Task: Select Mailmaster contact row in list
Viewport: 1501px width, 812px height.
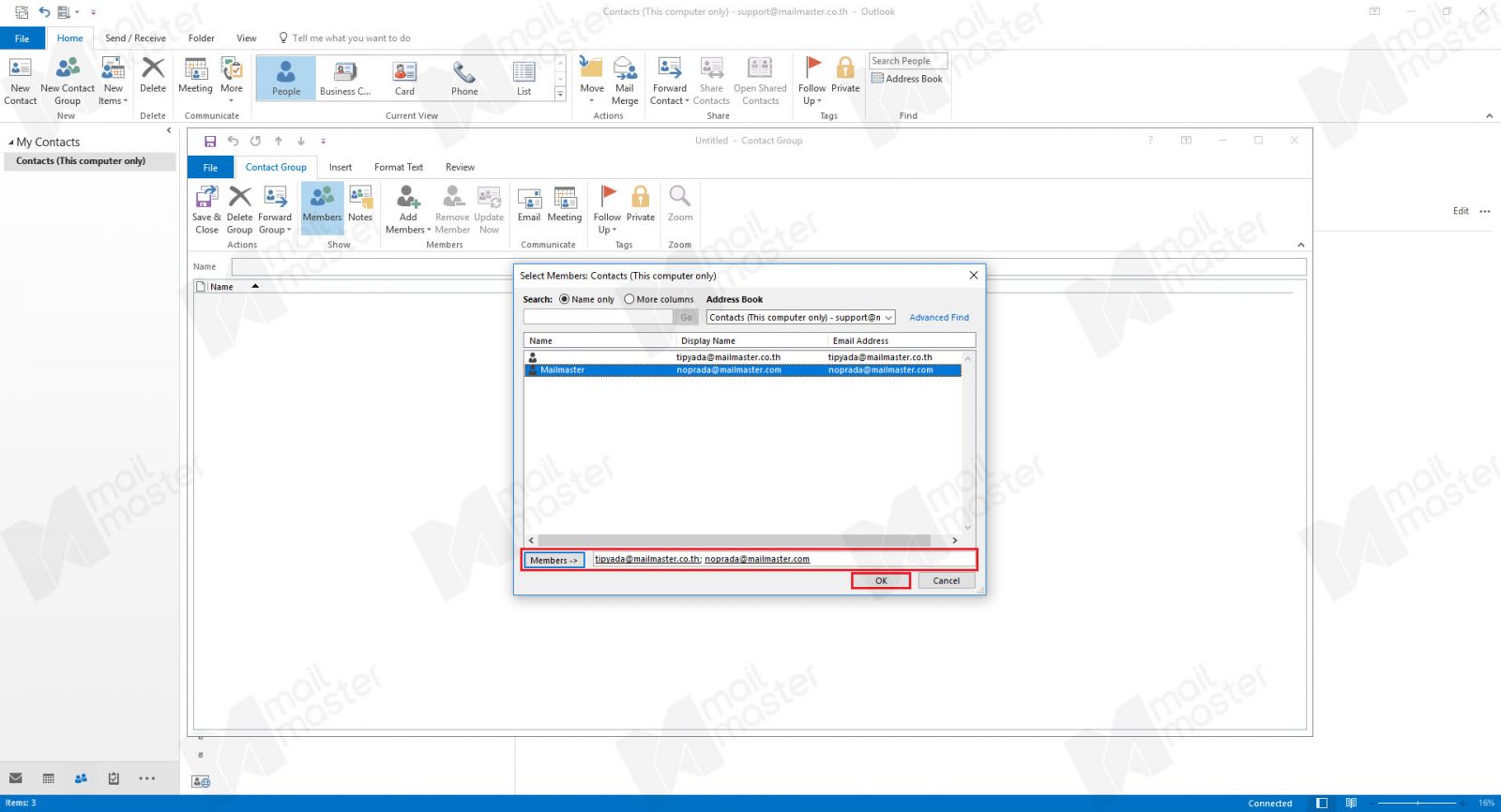Action: (x=742, y=370)
